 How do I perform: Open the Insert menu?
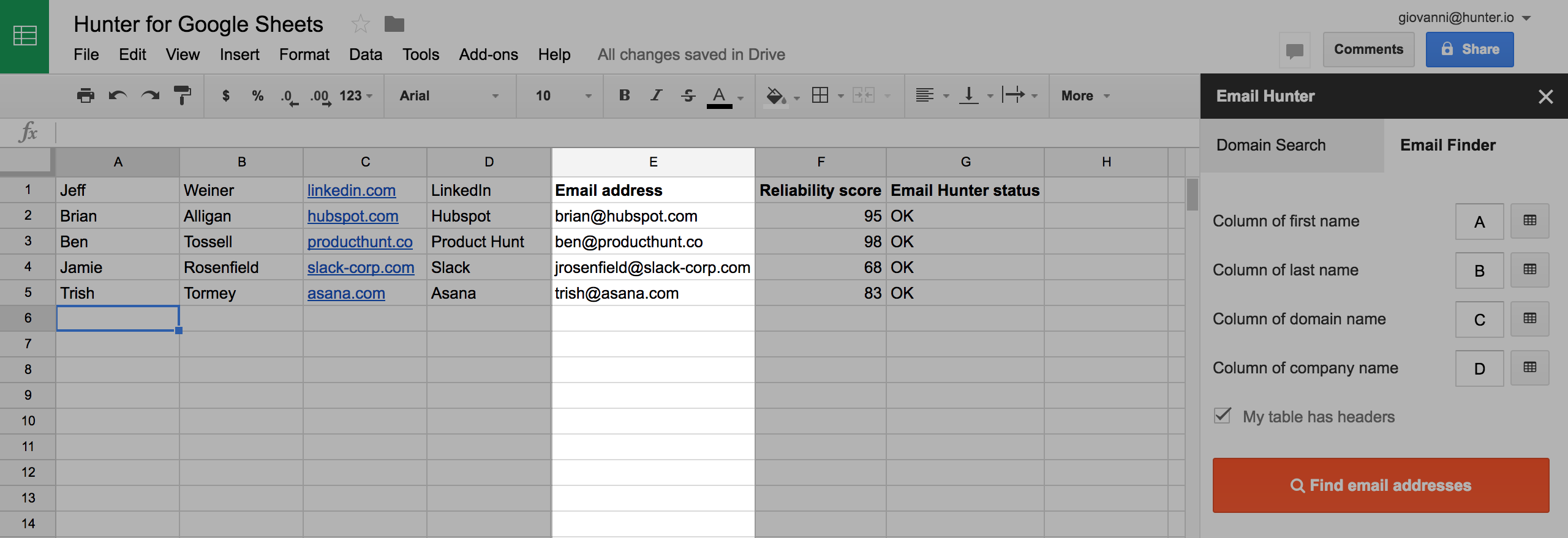point(239,54)
